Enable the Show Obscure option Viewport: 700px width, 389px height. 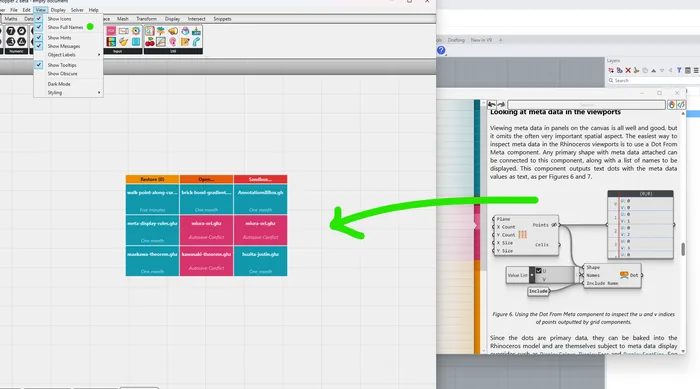tap(68, 74)
